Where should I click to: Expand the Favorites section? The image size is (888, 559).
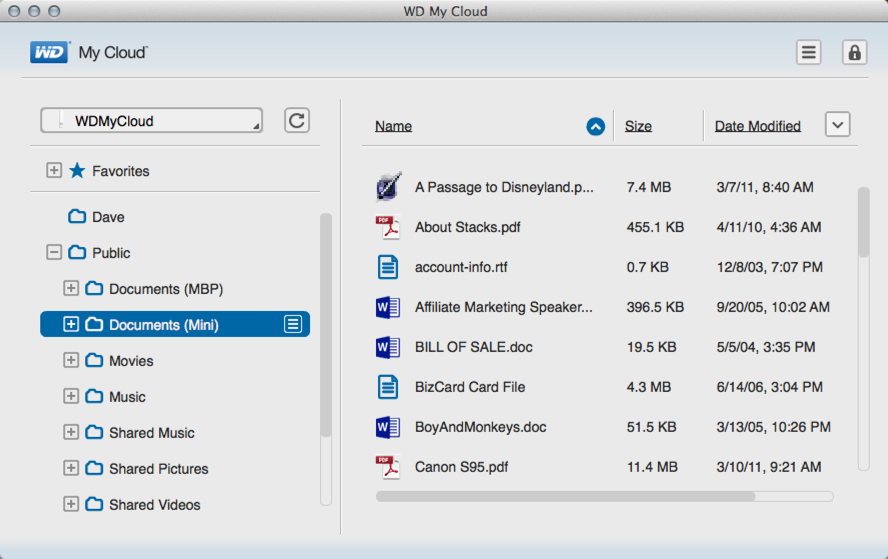pos(54,170)
